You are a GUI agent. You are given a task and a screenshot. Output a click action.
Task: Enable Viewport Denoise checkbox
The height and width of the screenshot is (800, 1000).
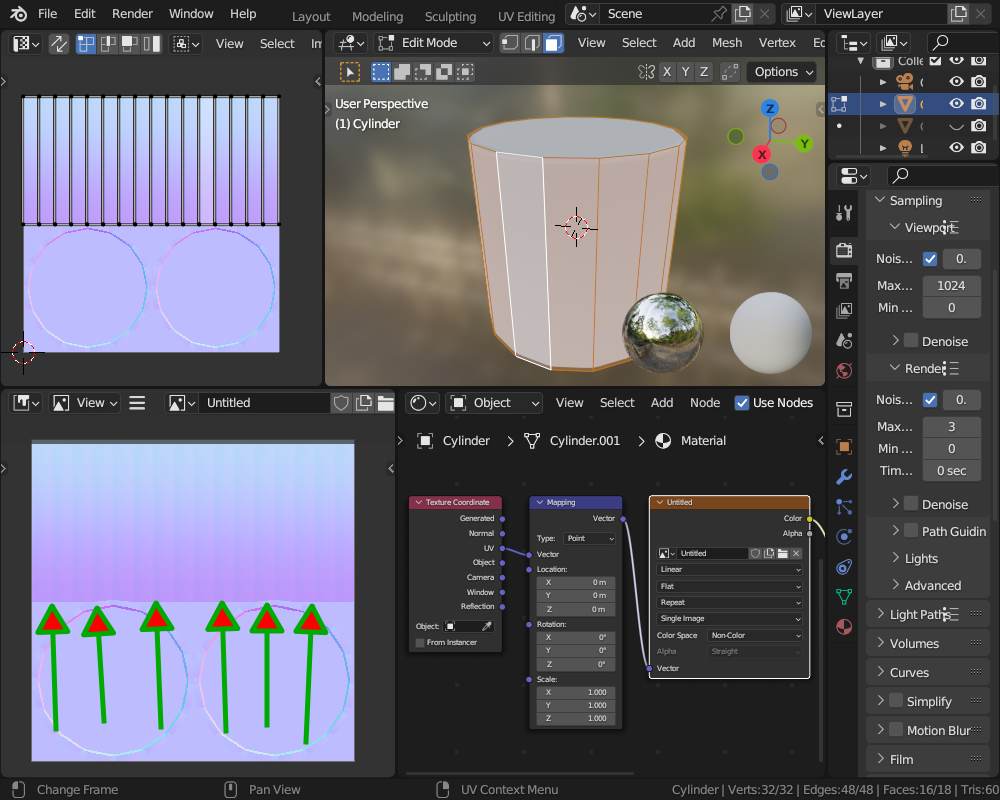click(911, 341)
